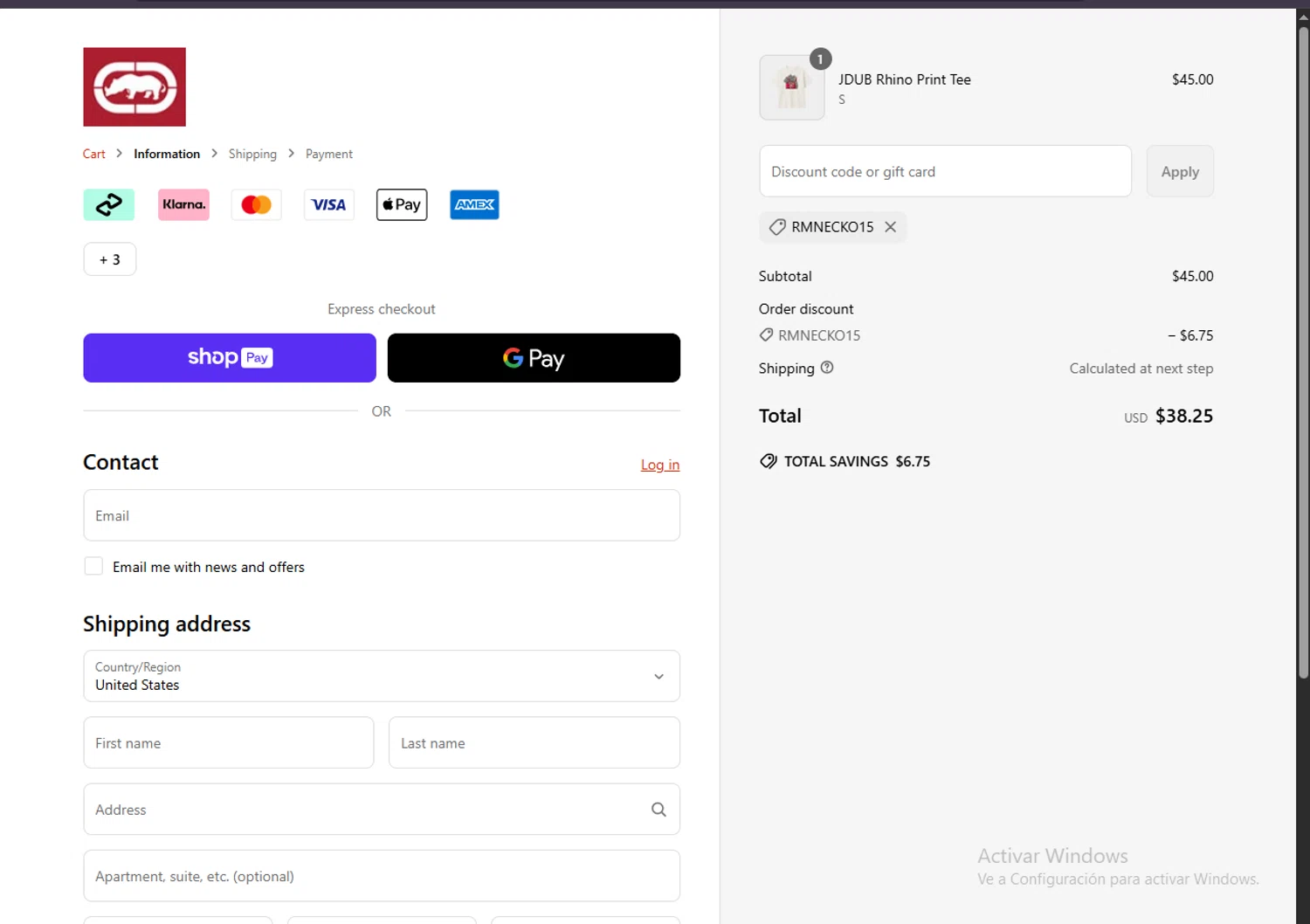Click the Apple Pay payment icon

[402, 204]
